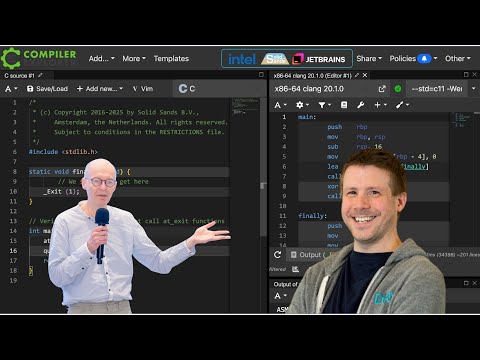Viewport: 480px width, 360px height.
Task: Pop out compiler picker window icon
Action: (382, 89)
